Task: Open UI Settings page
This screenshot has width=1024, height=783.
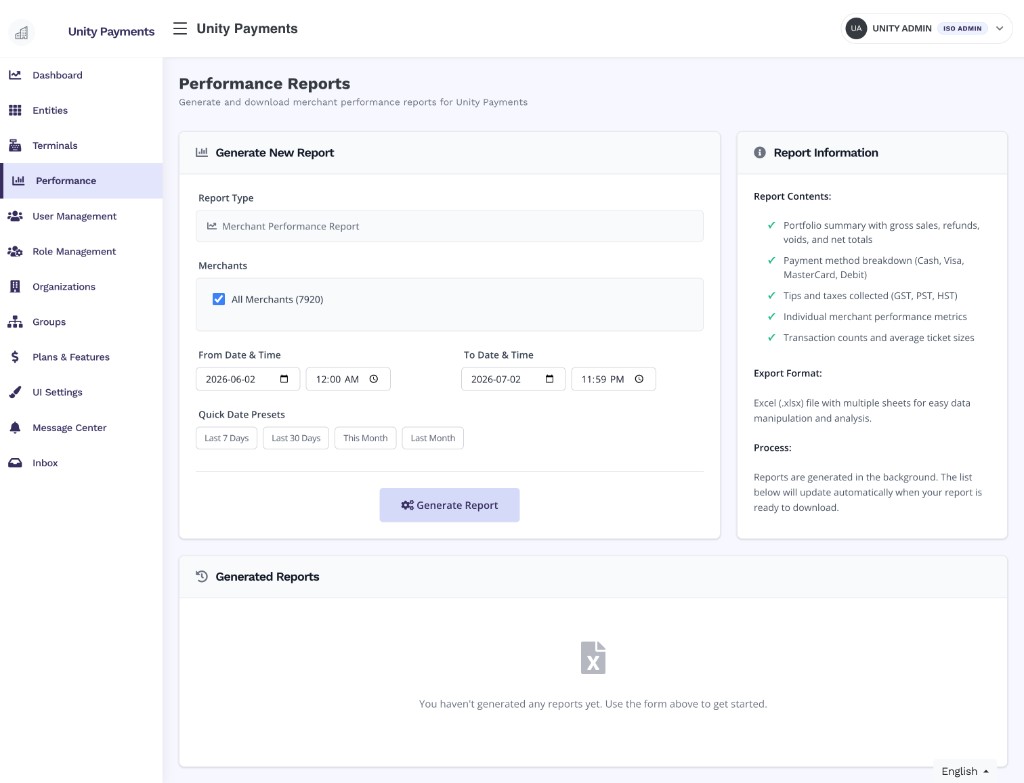Action: click(81, 392)
